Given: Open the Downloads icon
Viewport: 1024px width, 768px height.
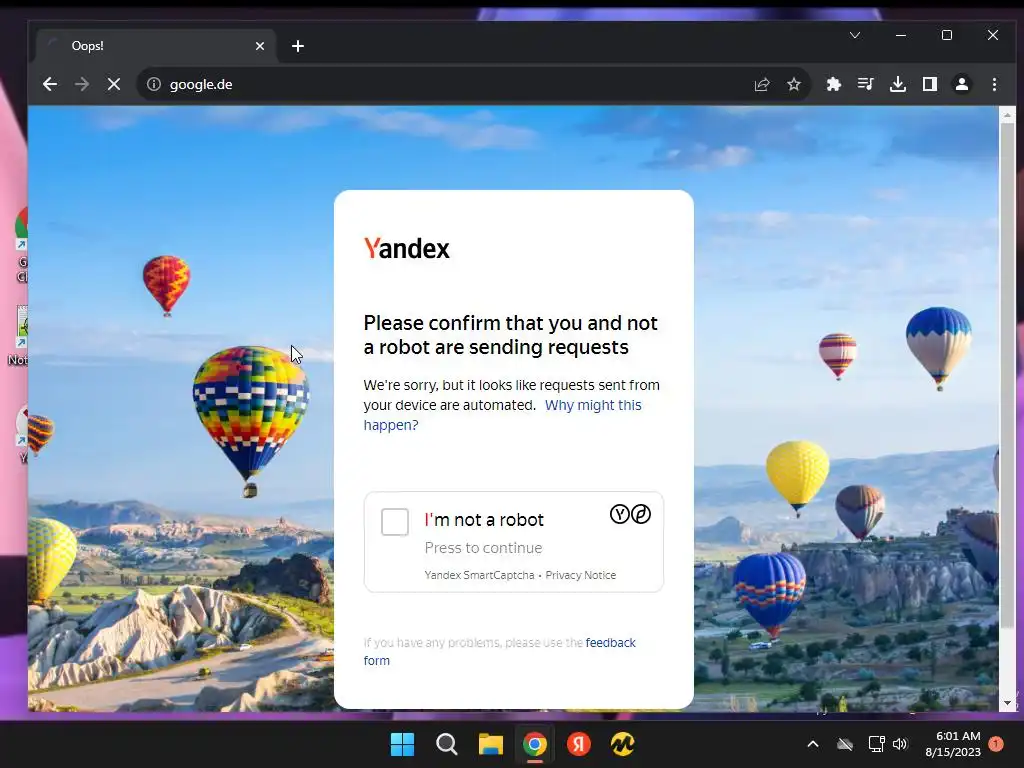Looking at the screenshot, I should click(x=898, y=84).
